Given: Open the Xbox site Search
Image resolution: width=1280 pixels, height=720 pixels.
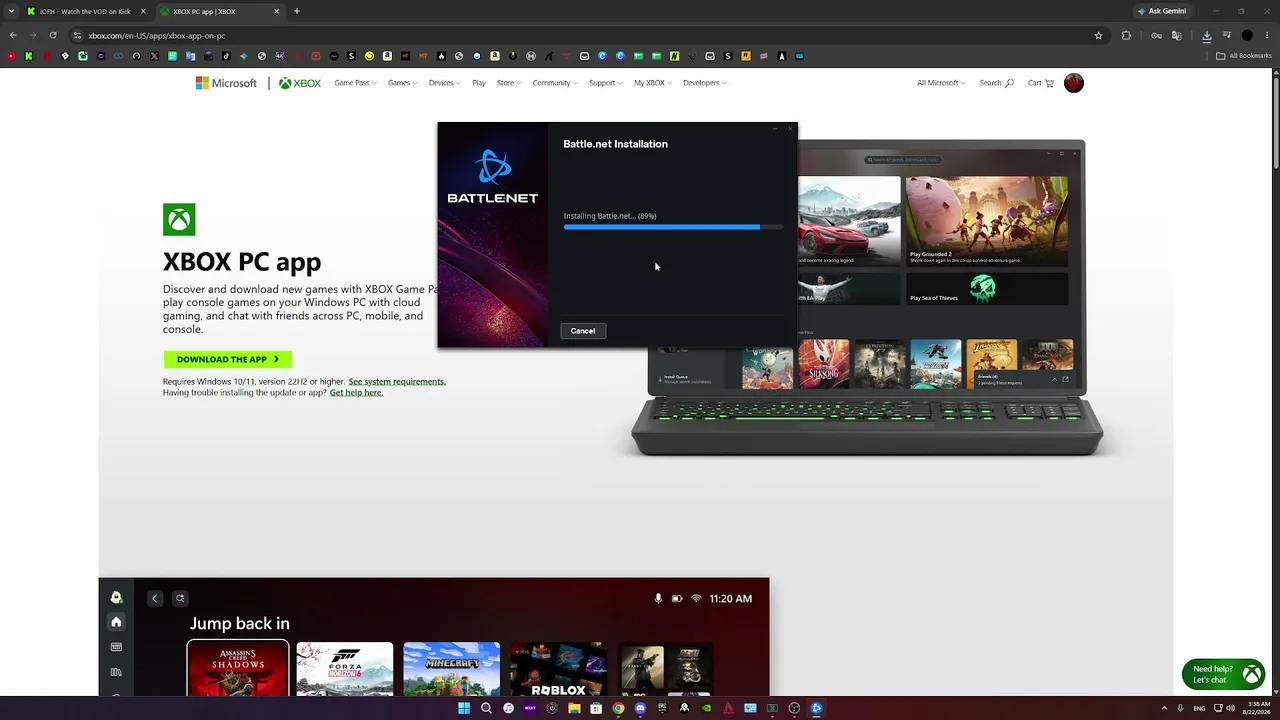Looking at the screenshot, I should coord(996,83).
